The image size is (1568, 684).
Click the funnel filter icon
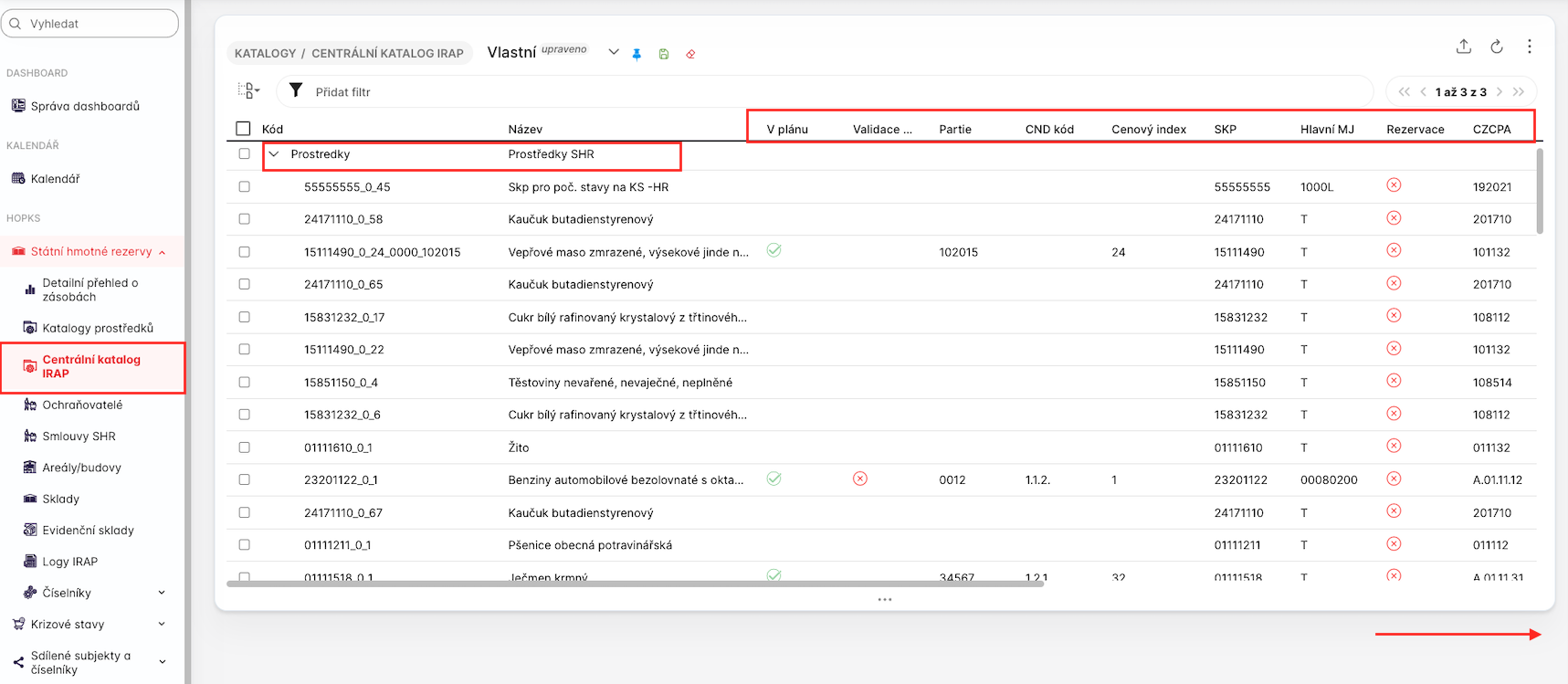click(296, 90)
